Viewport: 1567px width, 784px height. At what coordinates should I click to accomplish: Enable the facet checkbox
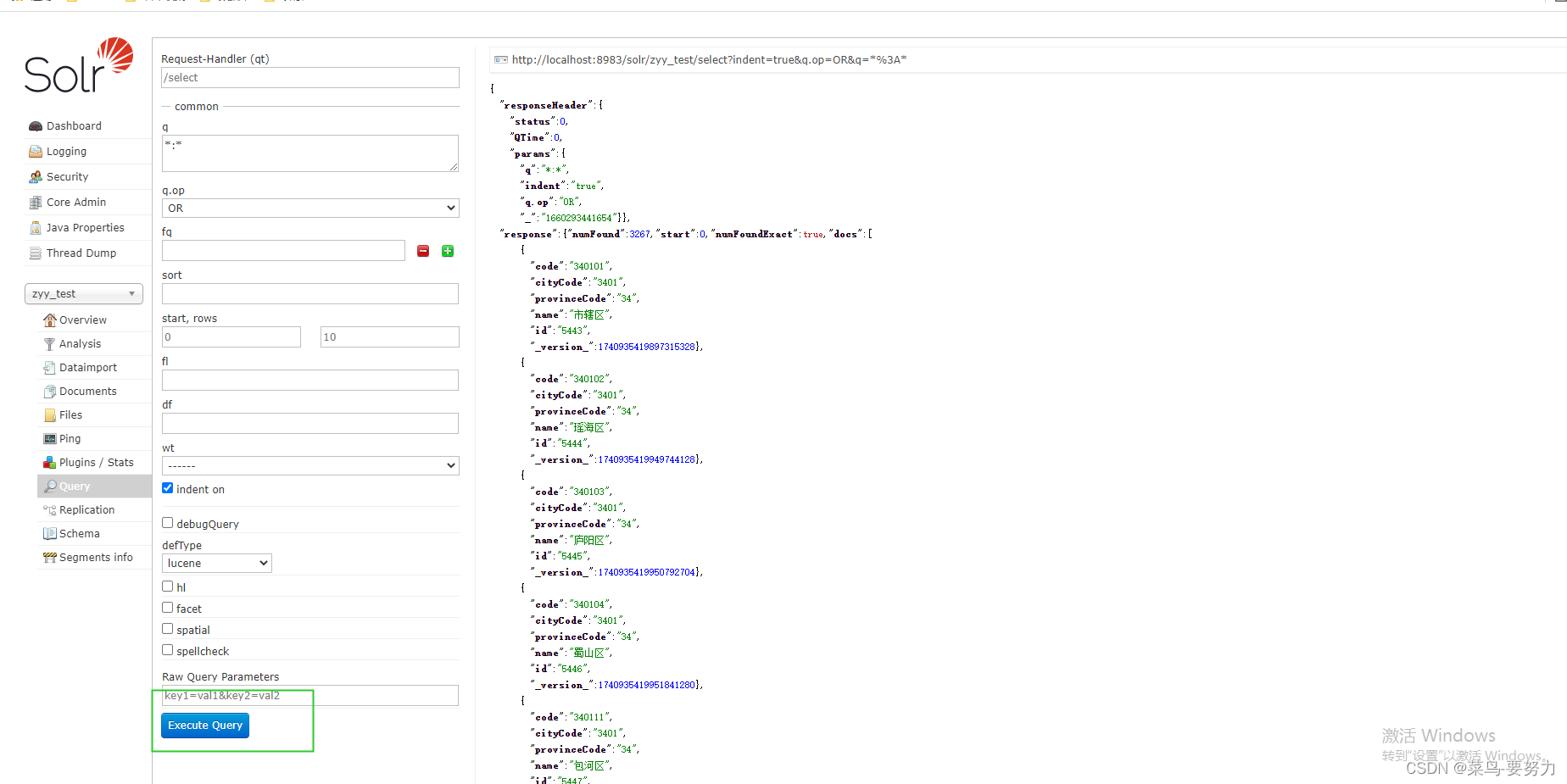(168, 608)
